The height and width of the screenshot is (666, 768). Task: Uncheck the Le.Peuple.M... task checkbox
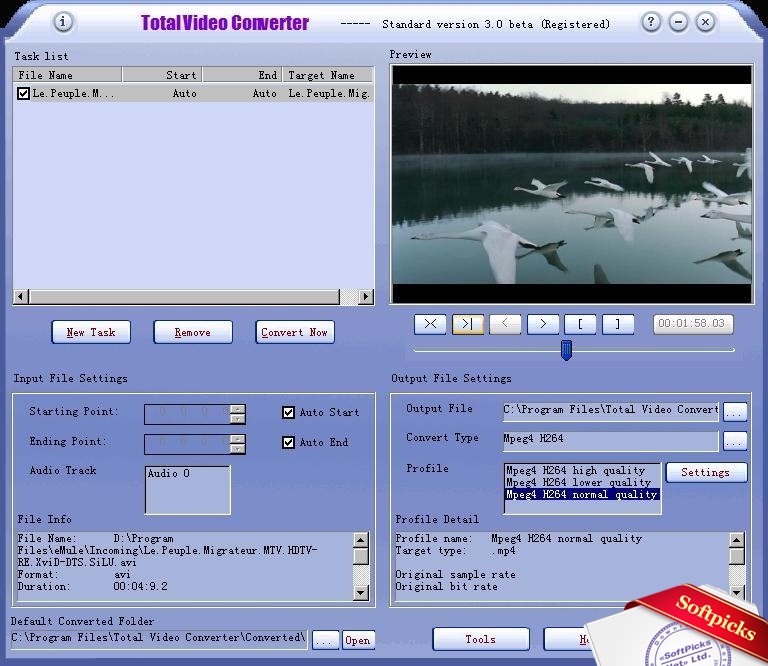tap(23, 93)
